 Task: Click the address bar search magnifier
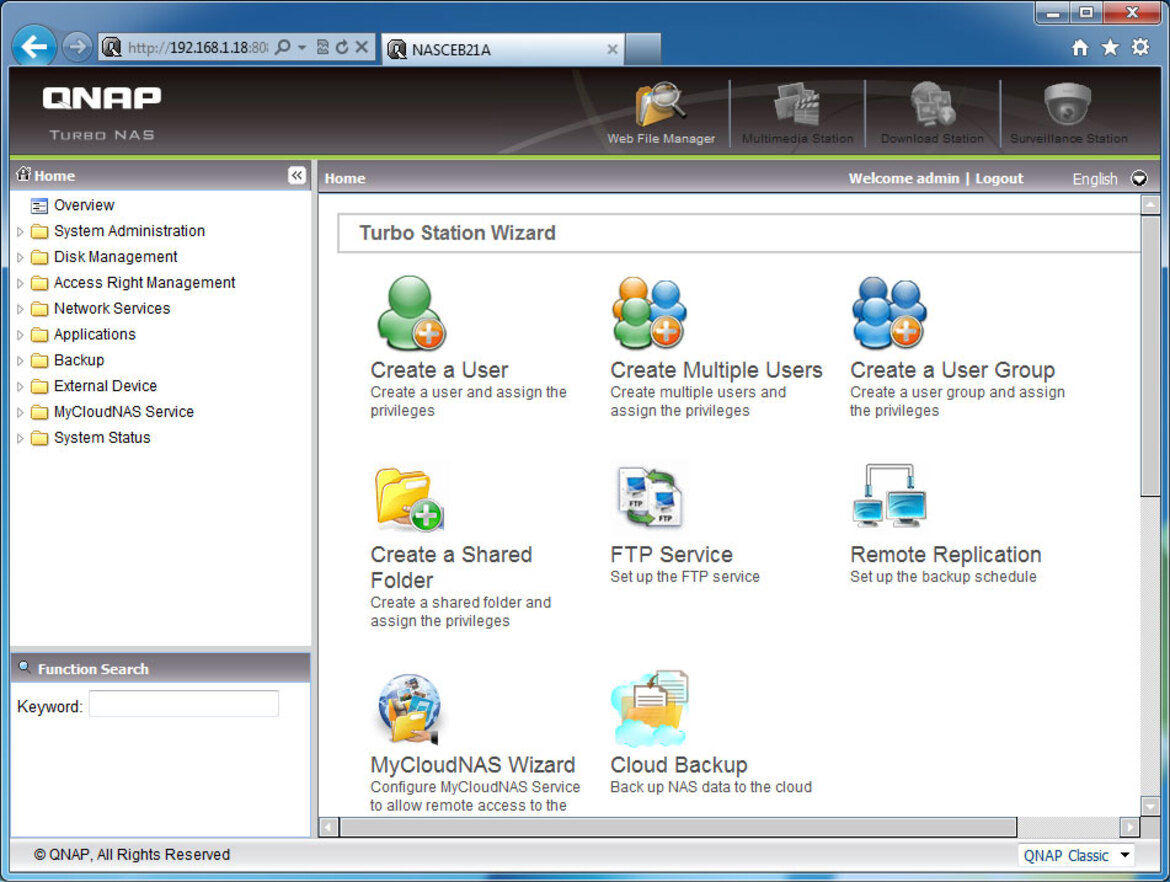pos(283,47)
